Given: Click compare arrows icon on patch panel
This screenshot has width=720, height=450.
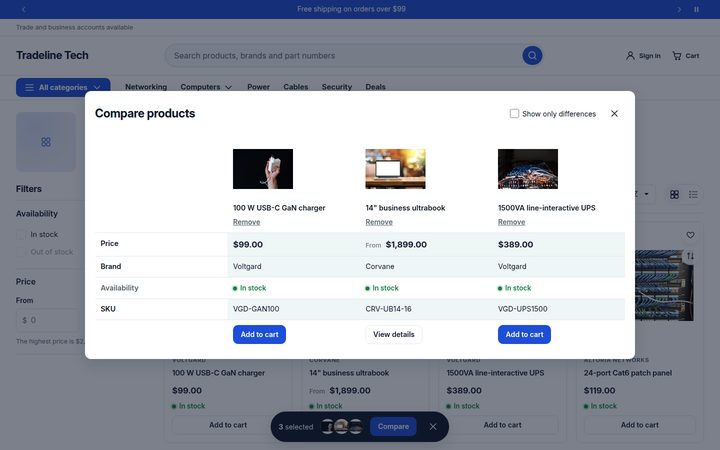Looking at the screenshot, I should click(690, 256).
